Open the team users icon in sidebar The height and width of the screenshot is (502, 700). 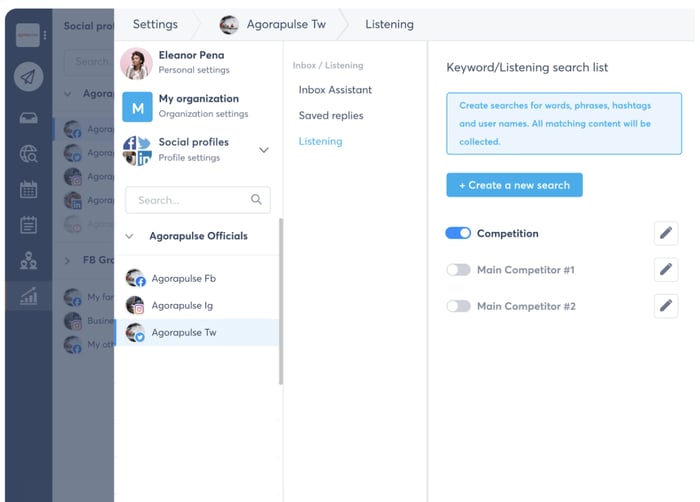28,260
